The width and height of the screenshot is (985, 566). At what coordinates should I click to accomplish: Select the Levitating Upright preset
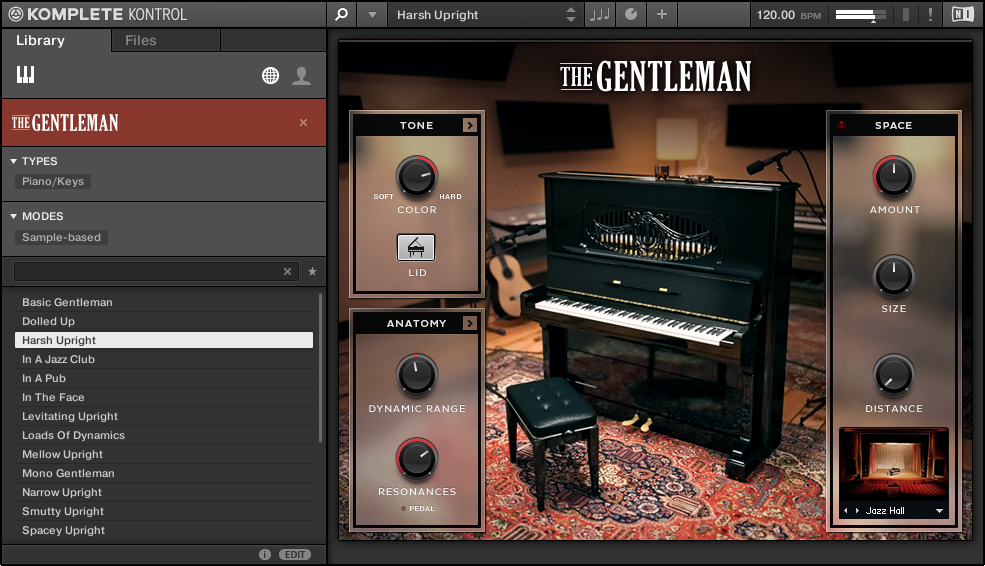163,416
